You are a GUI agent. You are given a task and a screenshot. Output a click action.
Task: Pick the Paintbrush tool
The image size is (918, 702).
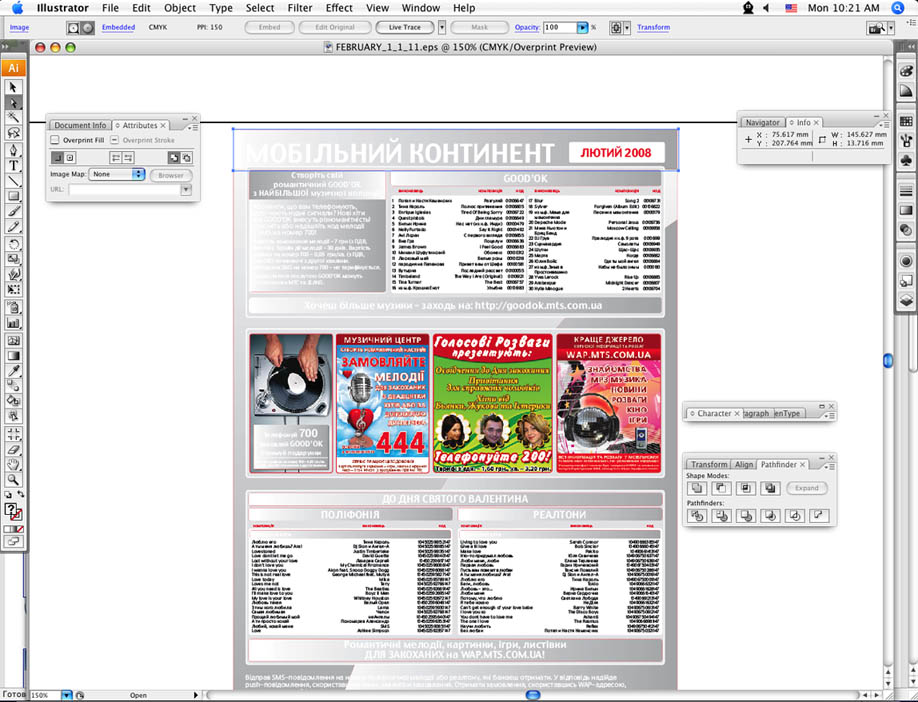pos(13,211)
